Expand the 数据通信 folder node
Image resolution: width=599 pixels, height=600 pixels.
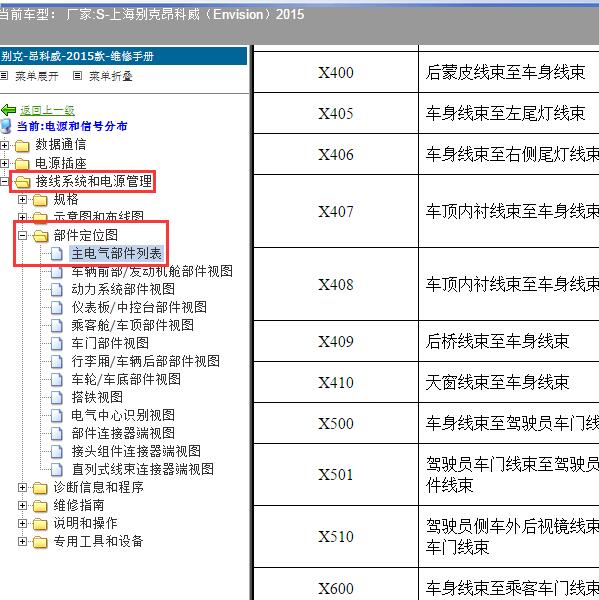coord(4,145)
